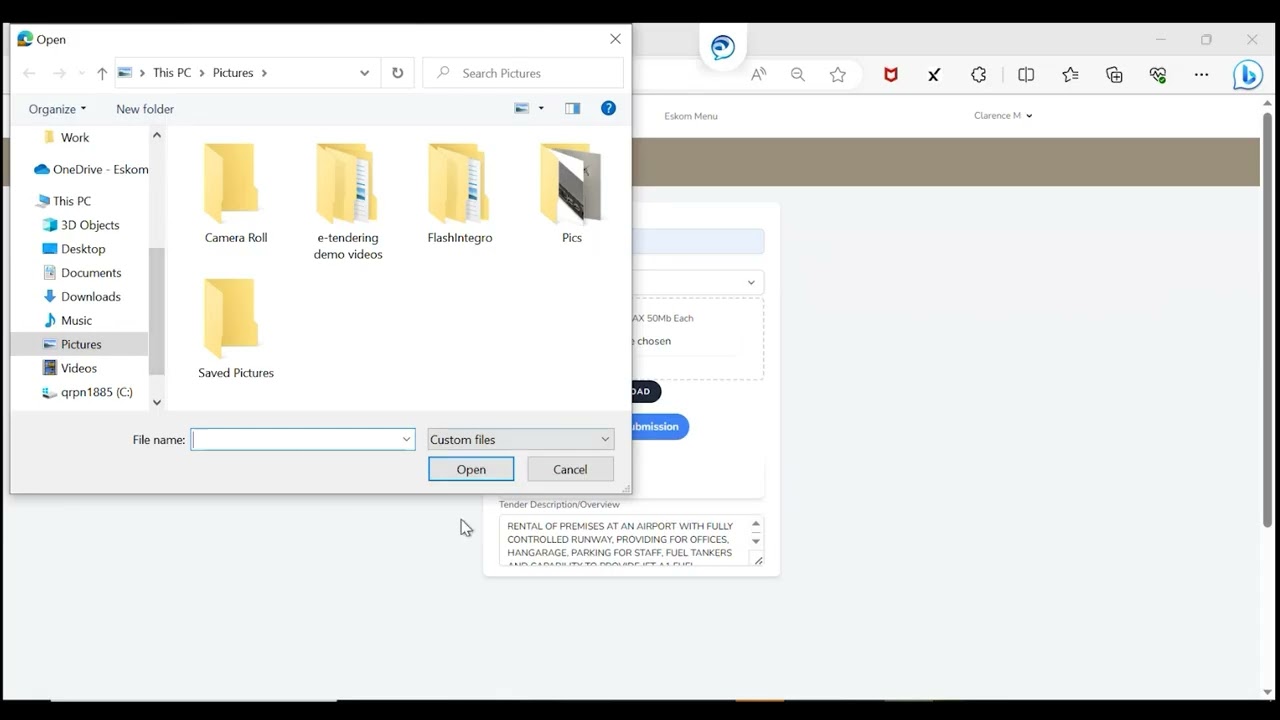Click the Search Pictures field

523,73
